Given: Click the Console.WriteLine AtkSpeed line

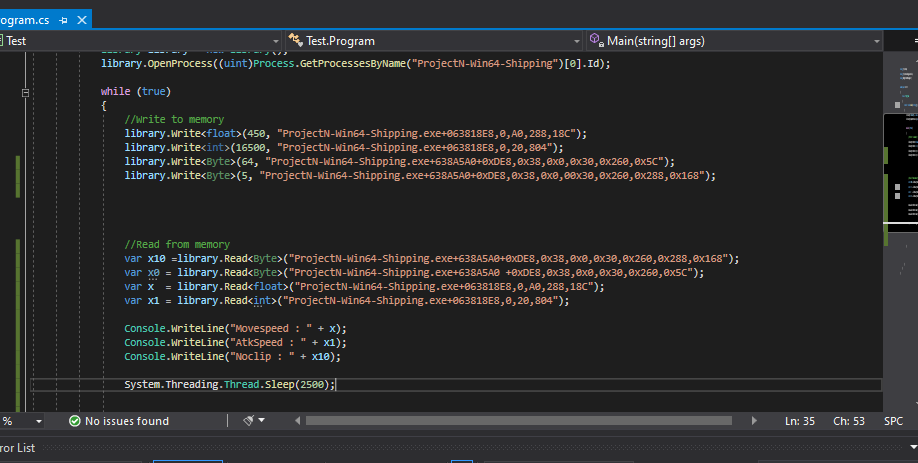Looking at the screenshot, I should (x=235, y=342).
